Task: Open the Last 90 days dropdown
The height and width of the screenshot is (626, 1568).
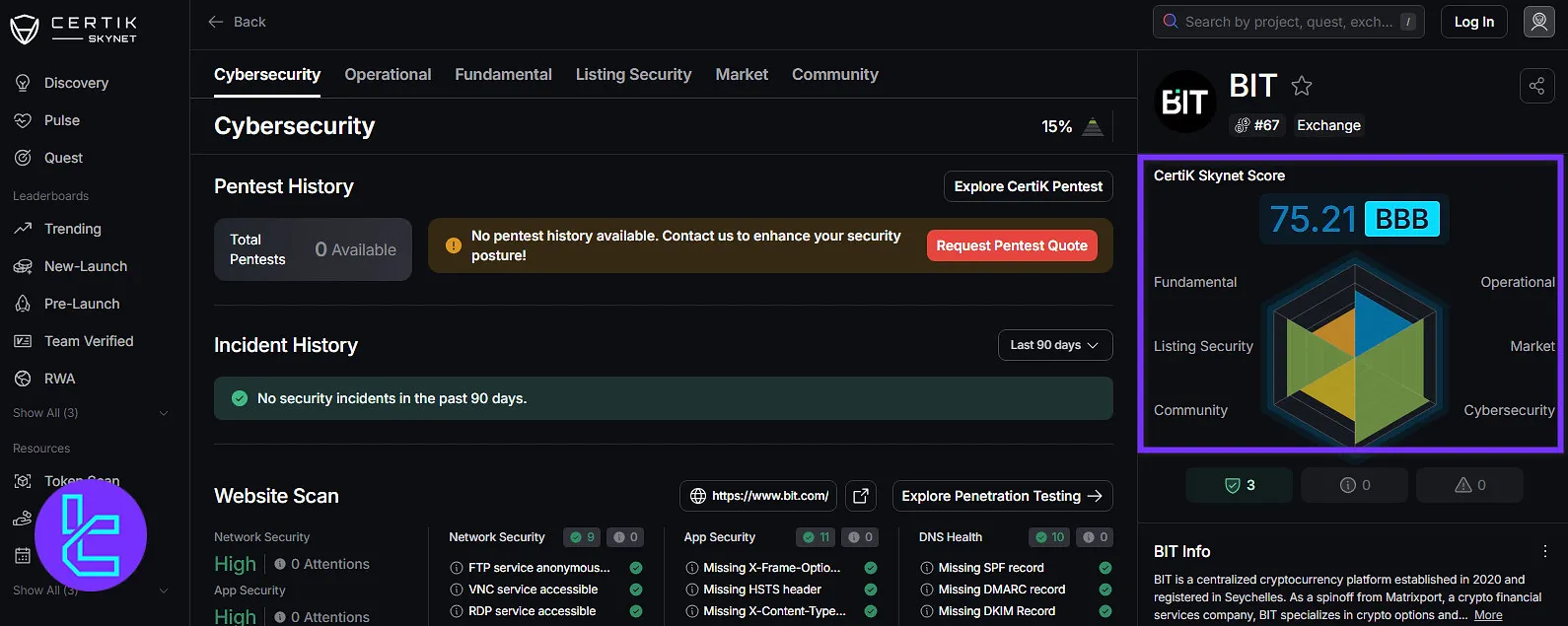Action: 1054,345
